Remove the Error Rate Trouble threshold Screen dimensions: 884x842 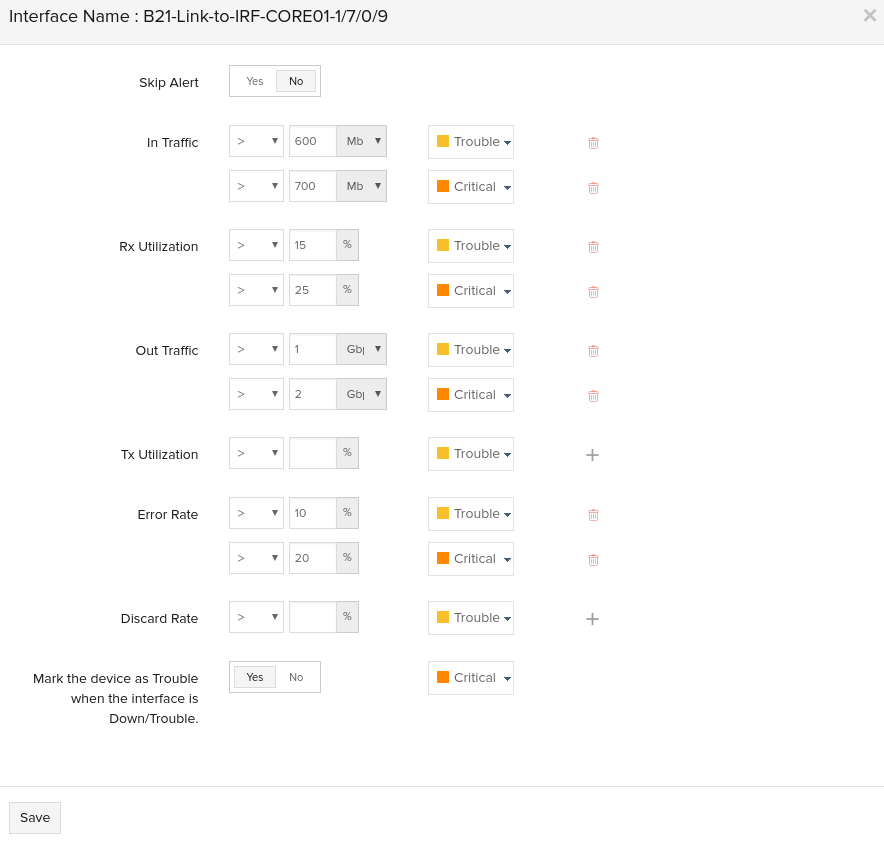(x=593, y=514)
